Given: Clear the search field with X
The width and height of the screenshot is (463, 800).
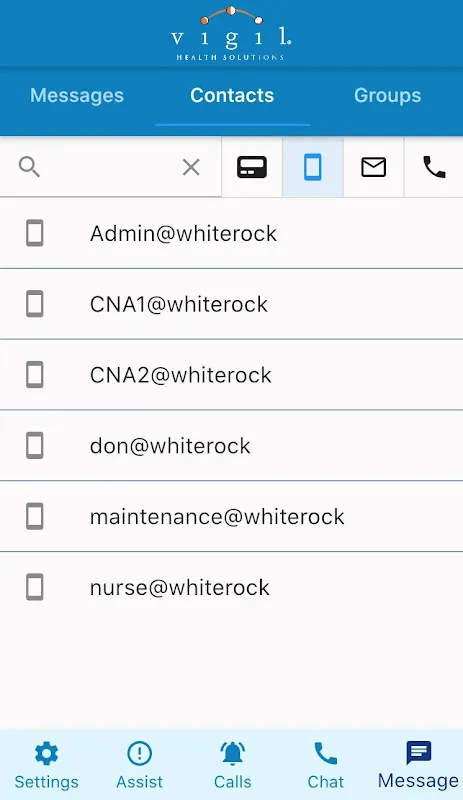Looking at the screenshot, I should click(191, 167).
